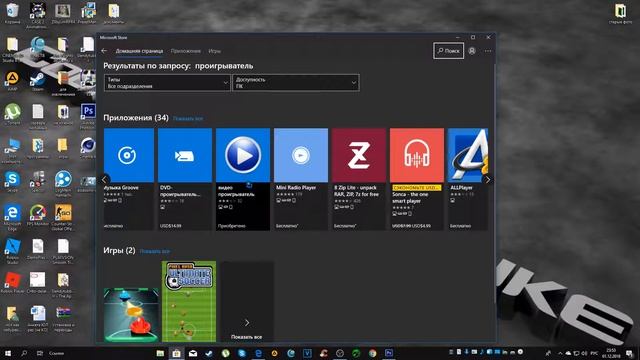Show all games link next to Игры (2)
640x360 pixels.
coord(154,251)
